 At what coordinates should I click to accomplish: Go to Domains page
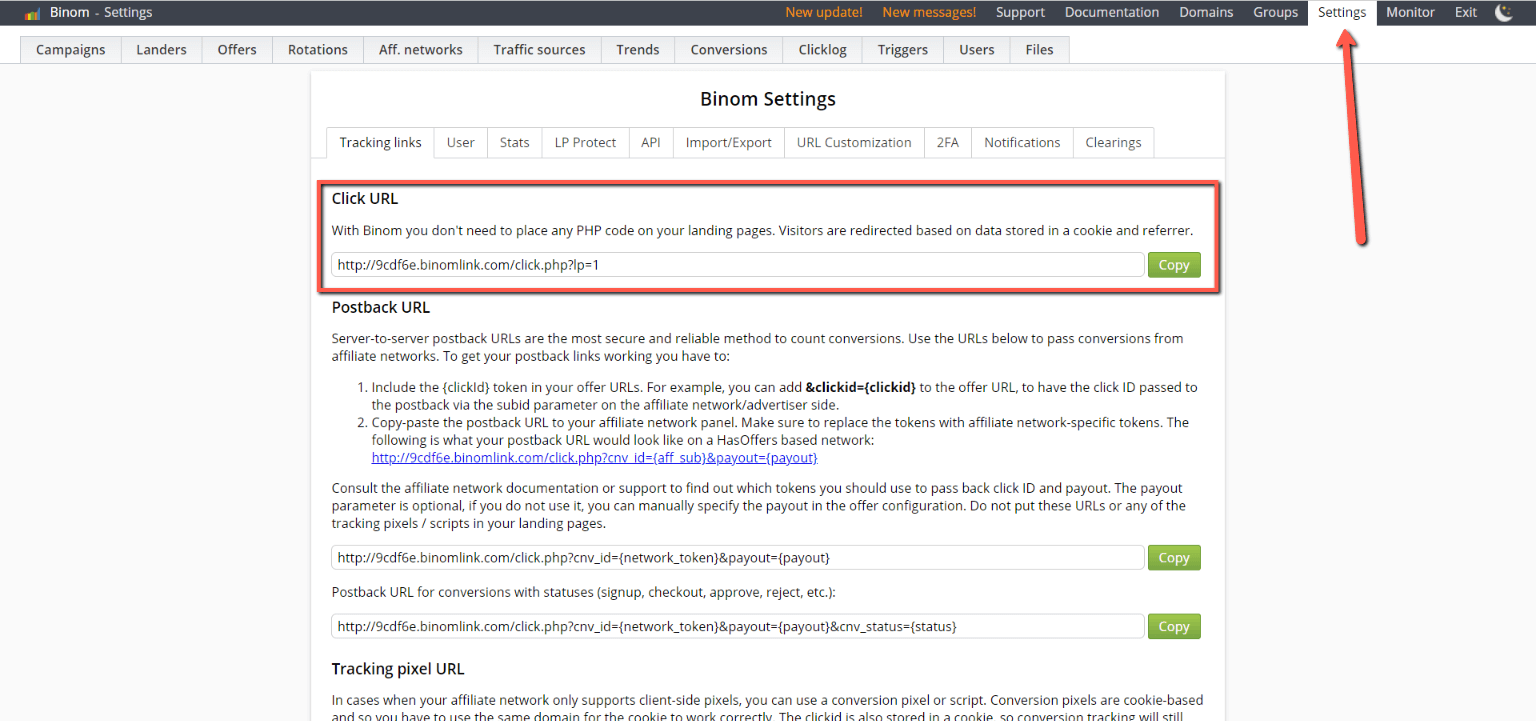(x=1206, y=13)
